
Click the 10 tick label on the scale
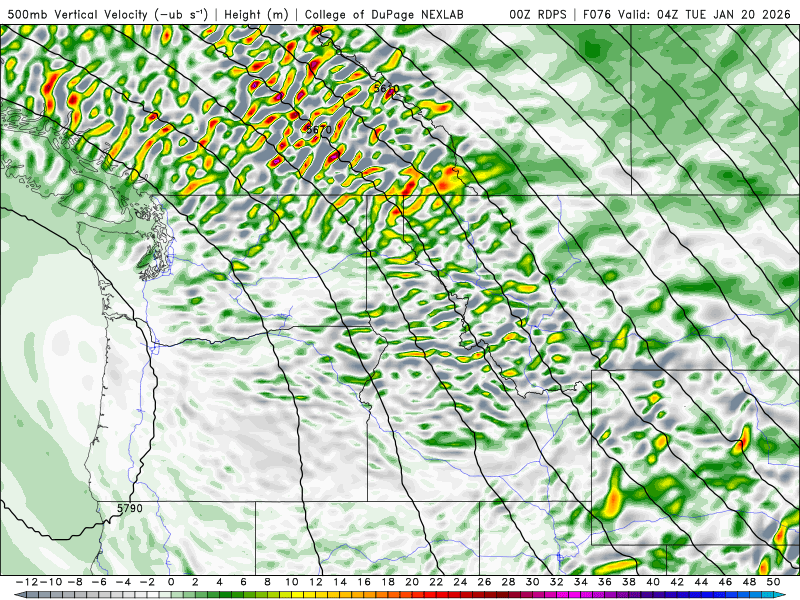pos(292,582)
